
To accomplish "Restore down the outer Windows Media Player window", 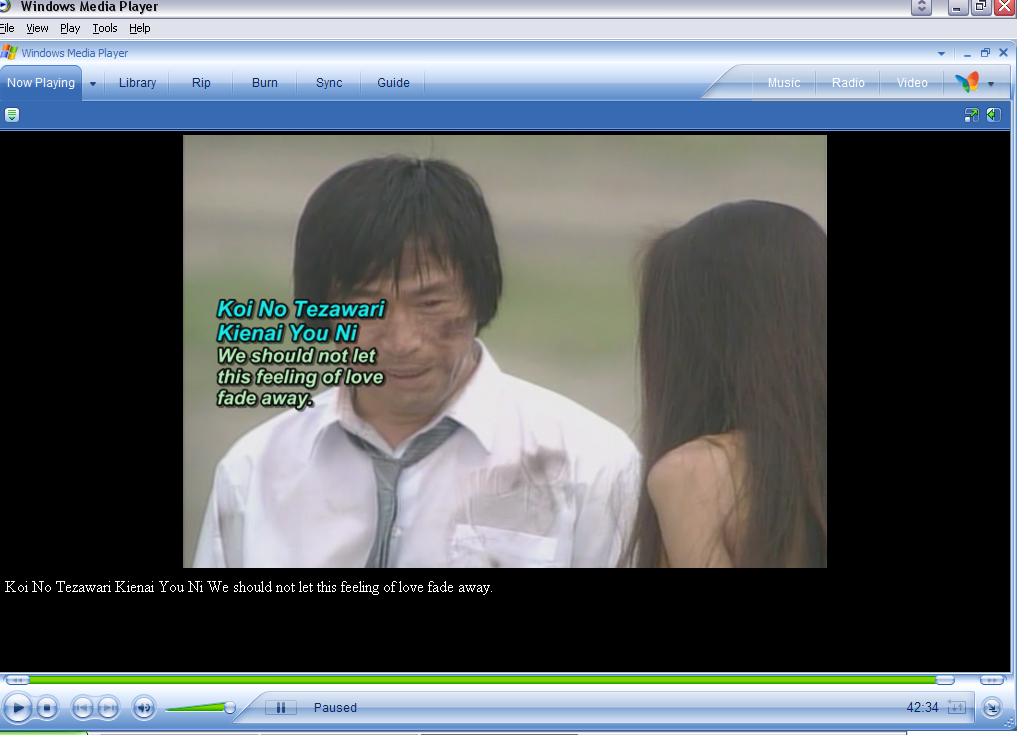I will [x=980, y=7].
